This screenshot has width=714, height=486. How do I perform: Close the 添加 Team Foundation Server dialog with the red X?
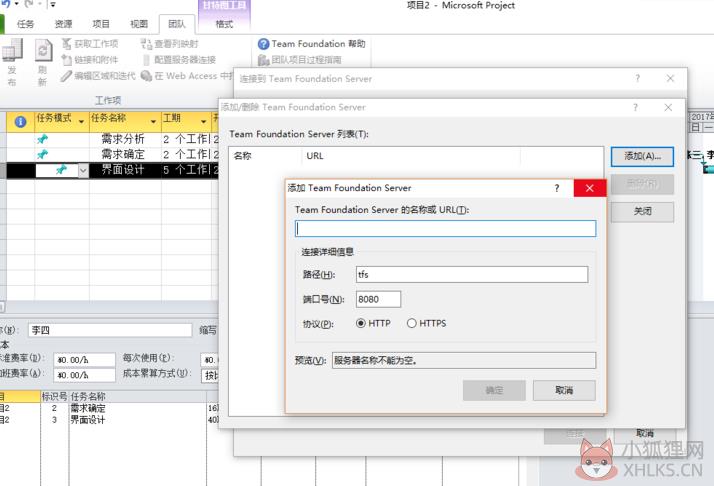click(590, 188)
